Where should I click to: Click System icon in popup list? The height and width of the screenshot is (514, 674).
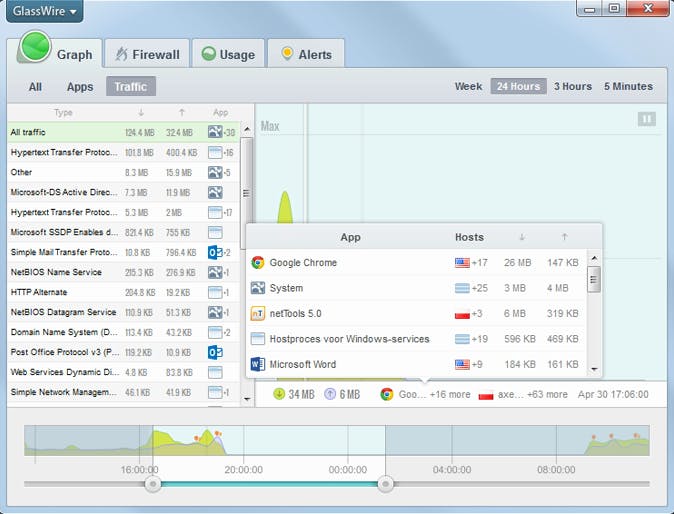(257, 288)
